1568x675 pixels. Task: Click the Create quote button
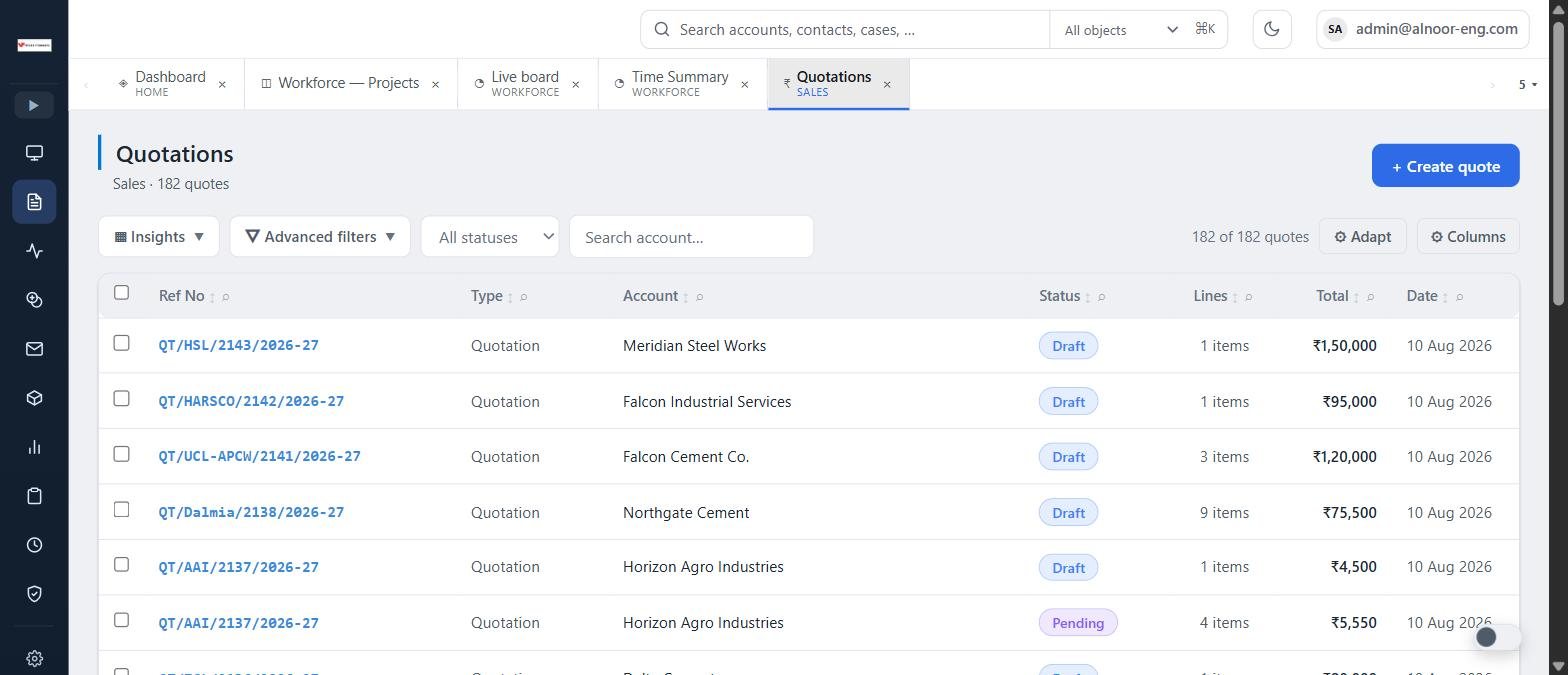click(1446, 166)
